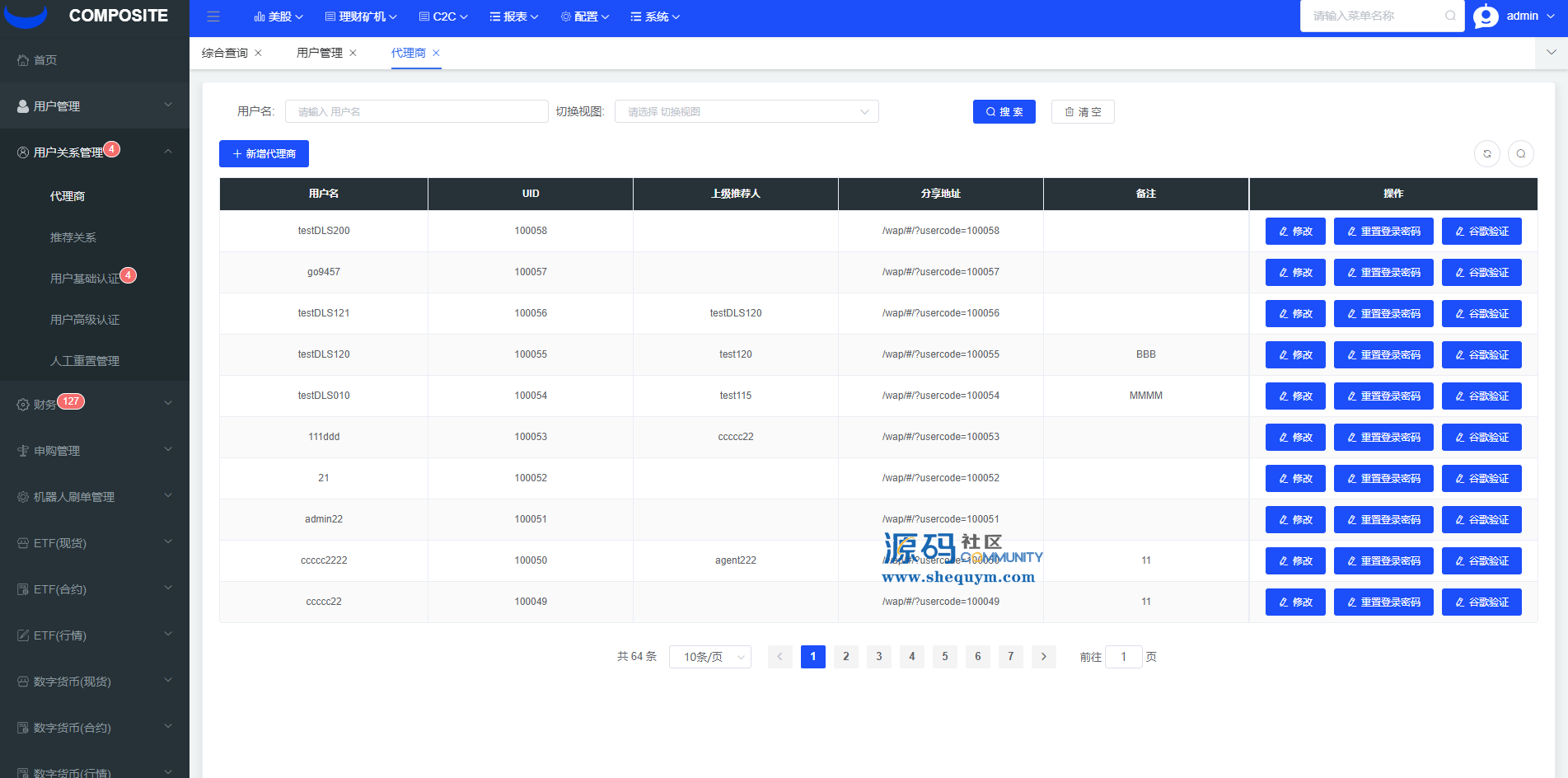Switch to the 综合查询 tab
The height and width of the screenshot is (778, 1568).
(225, 53)
